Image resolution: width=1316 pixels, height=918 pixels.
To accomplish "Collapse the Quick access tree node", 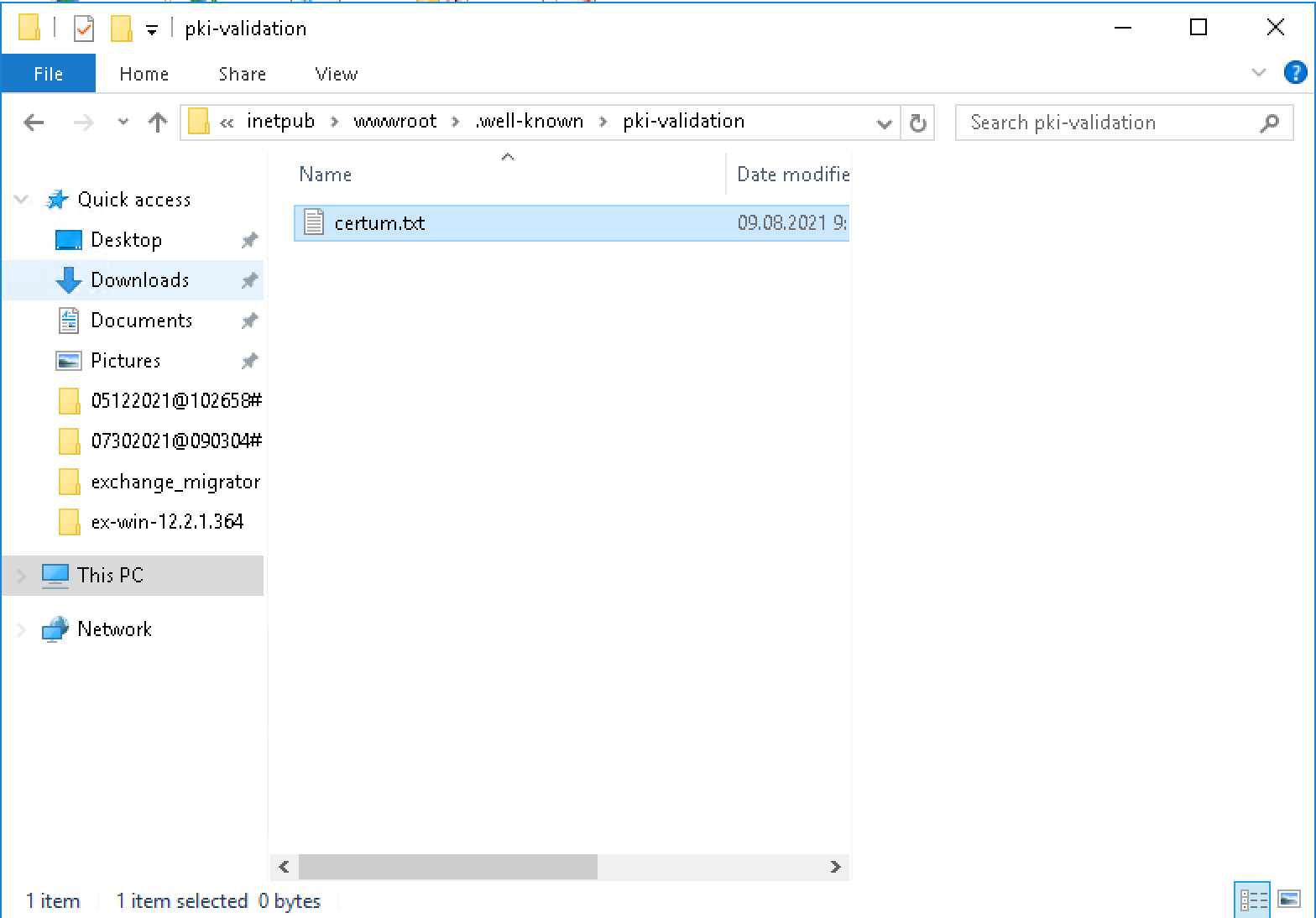I will tap(22, 200).
